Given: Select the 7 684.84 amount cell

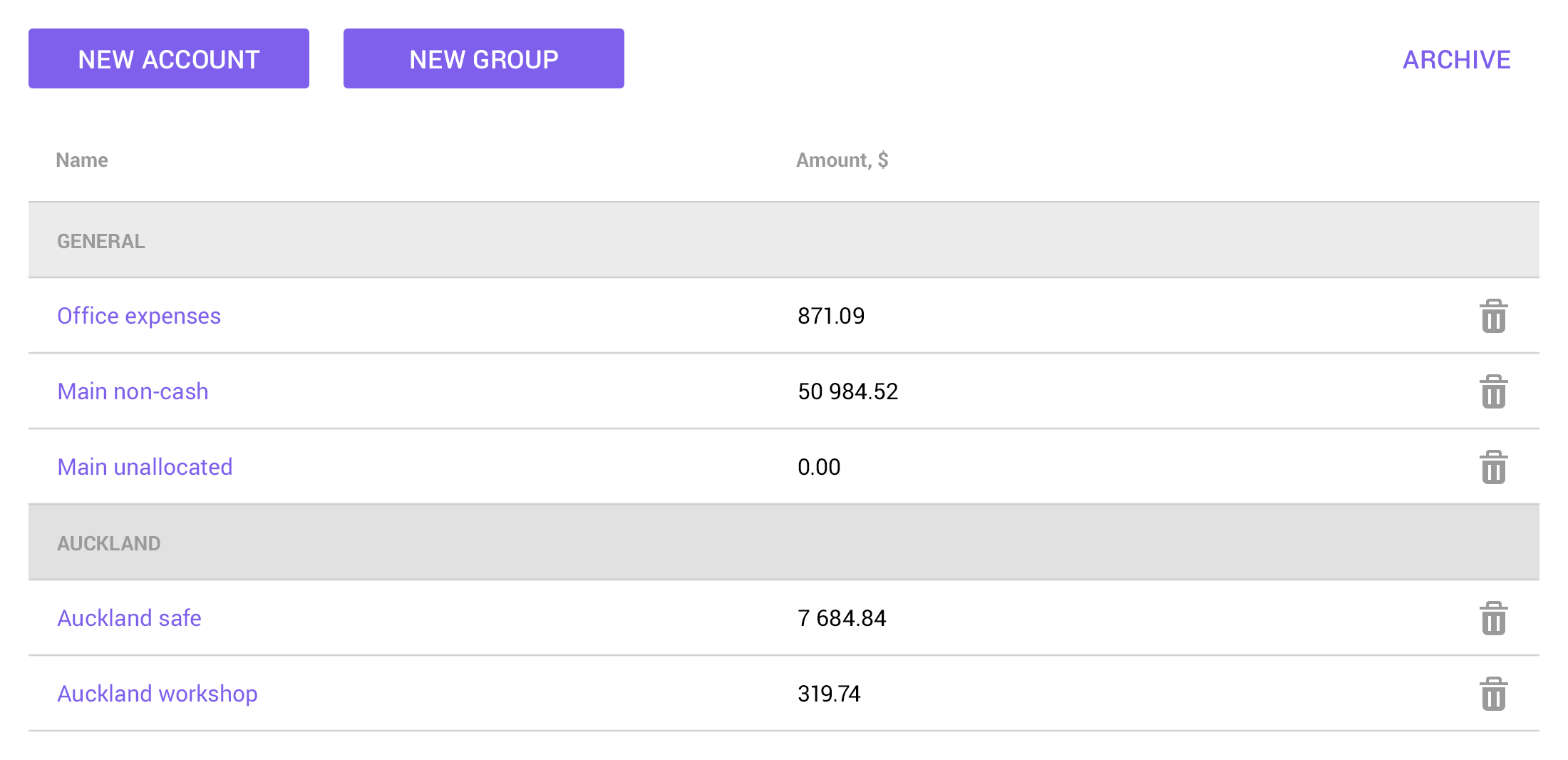Looking at the screenshot, I should 842,618.
